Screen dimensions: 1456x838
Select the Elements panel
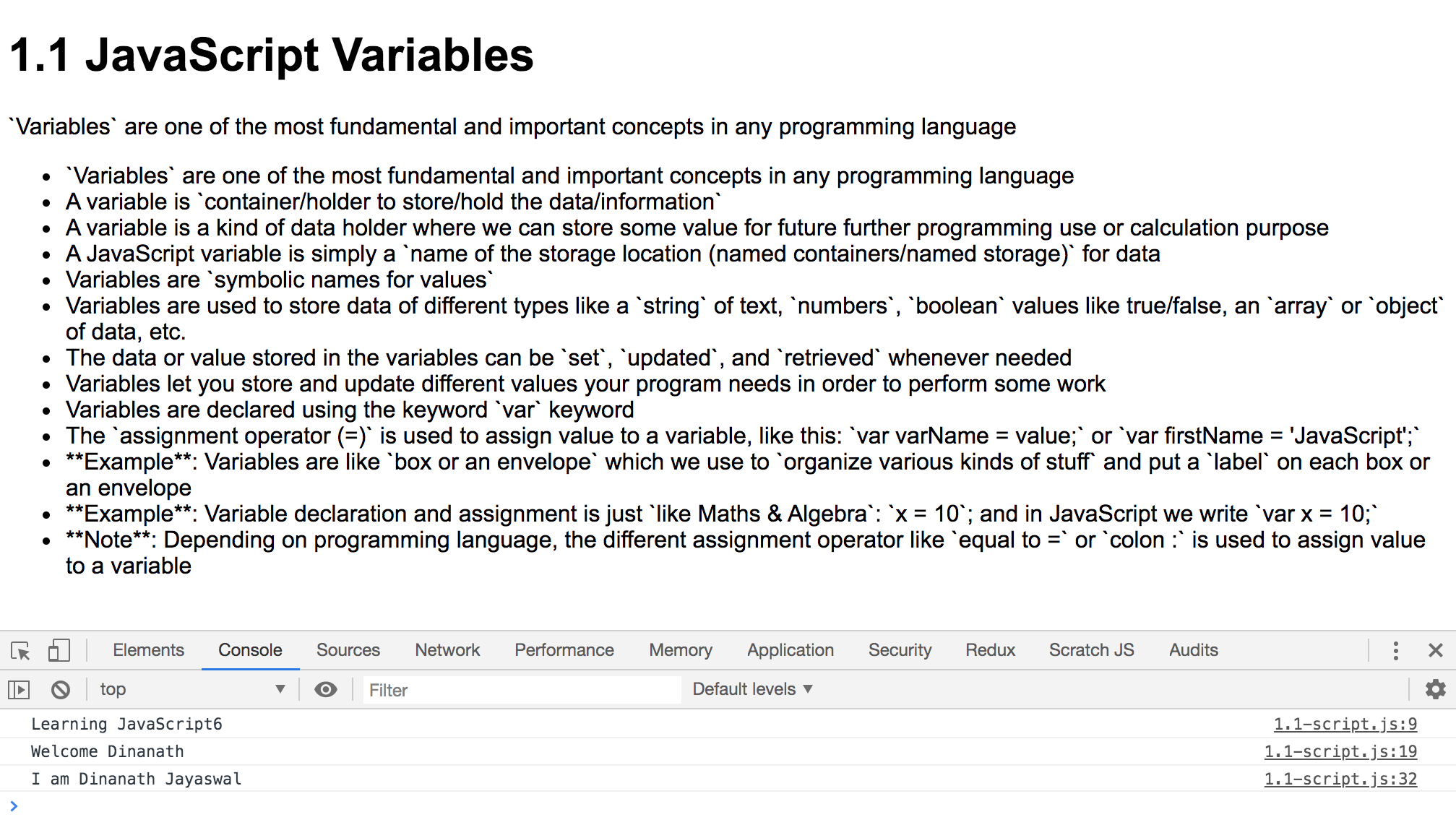(x=147, y=649)
